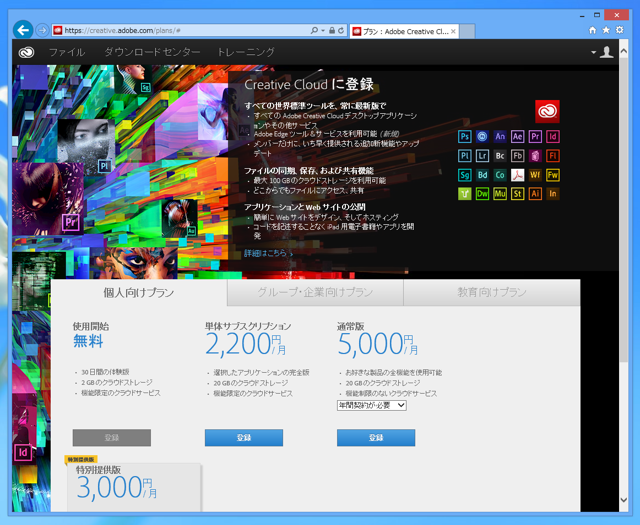The image size is (640, 525).
Task: Click the Business Catalyst (Bc) icon
Action: pyautogui.click(x=500, y=156)
